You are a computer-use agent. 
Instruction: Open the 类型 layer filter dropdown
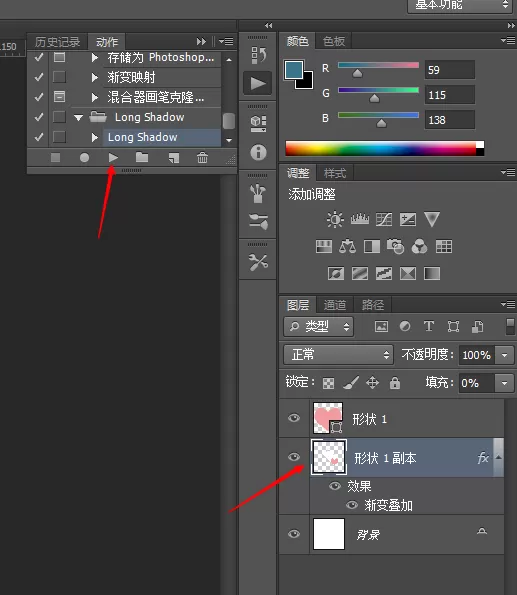pyautogui.click(x=318, y=327)
